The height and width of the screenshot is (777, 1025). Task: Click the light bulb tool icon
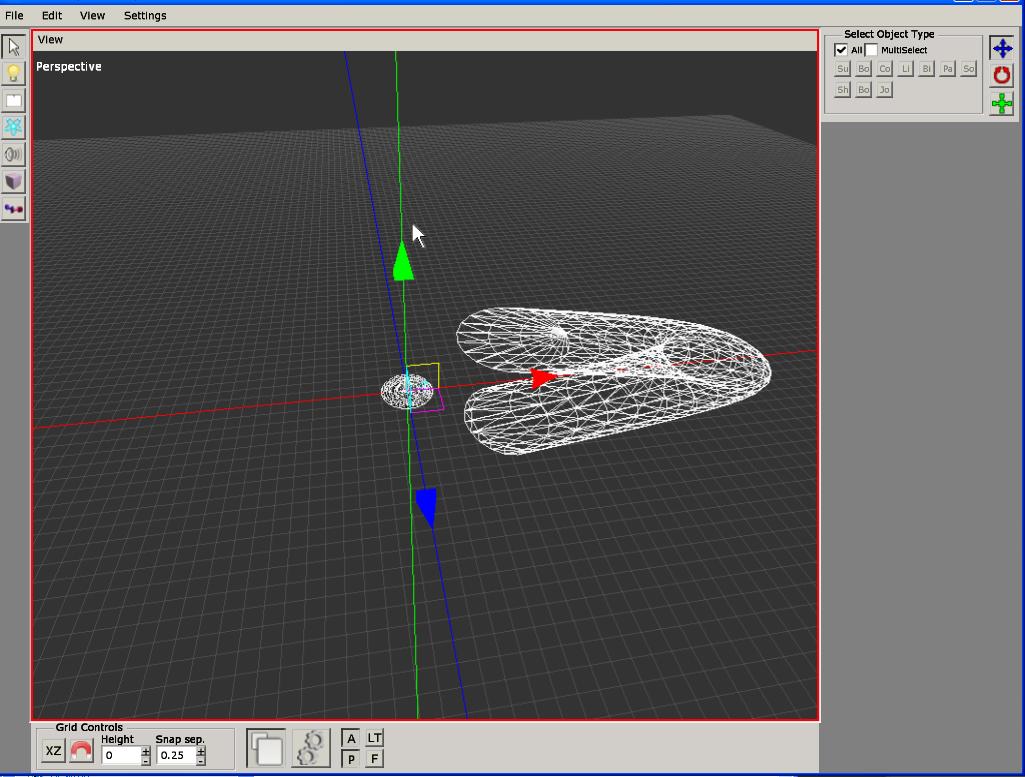click(x=14, y=74)
